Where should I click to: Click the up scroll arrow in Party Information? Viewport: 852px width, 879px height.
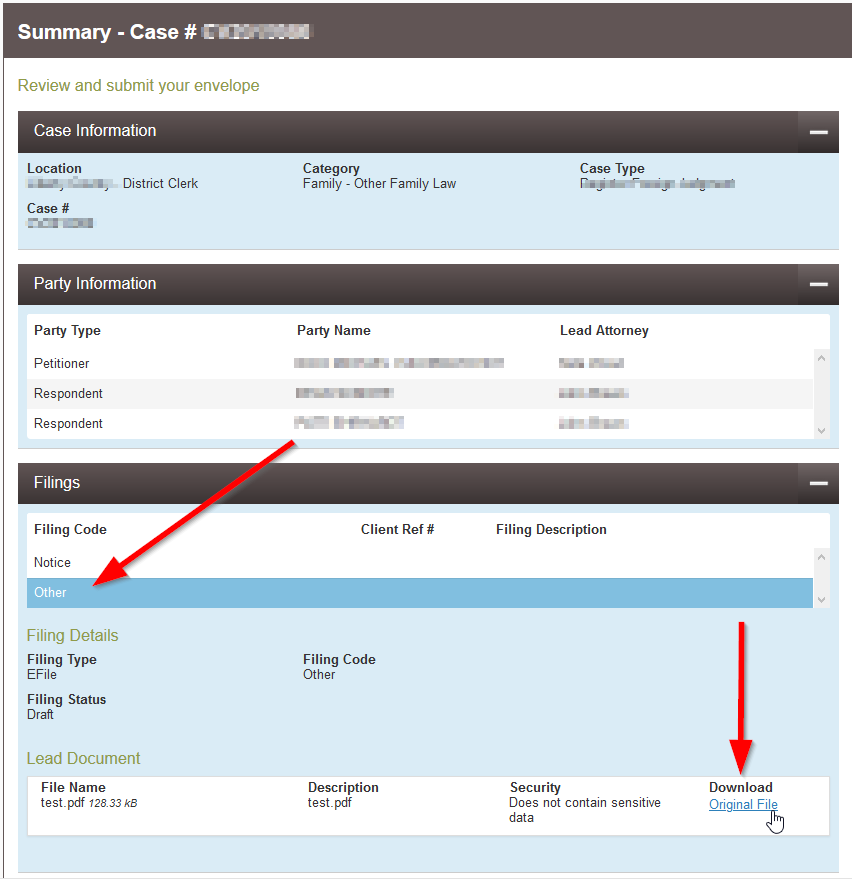coord(822,356)
